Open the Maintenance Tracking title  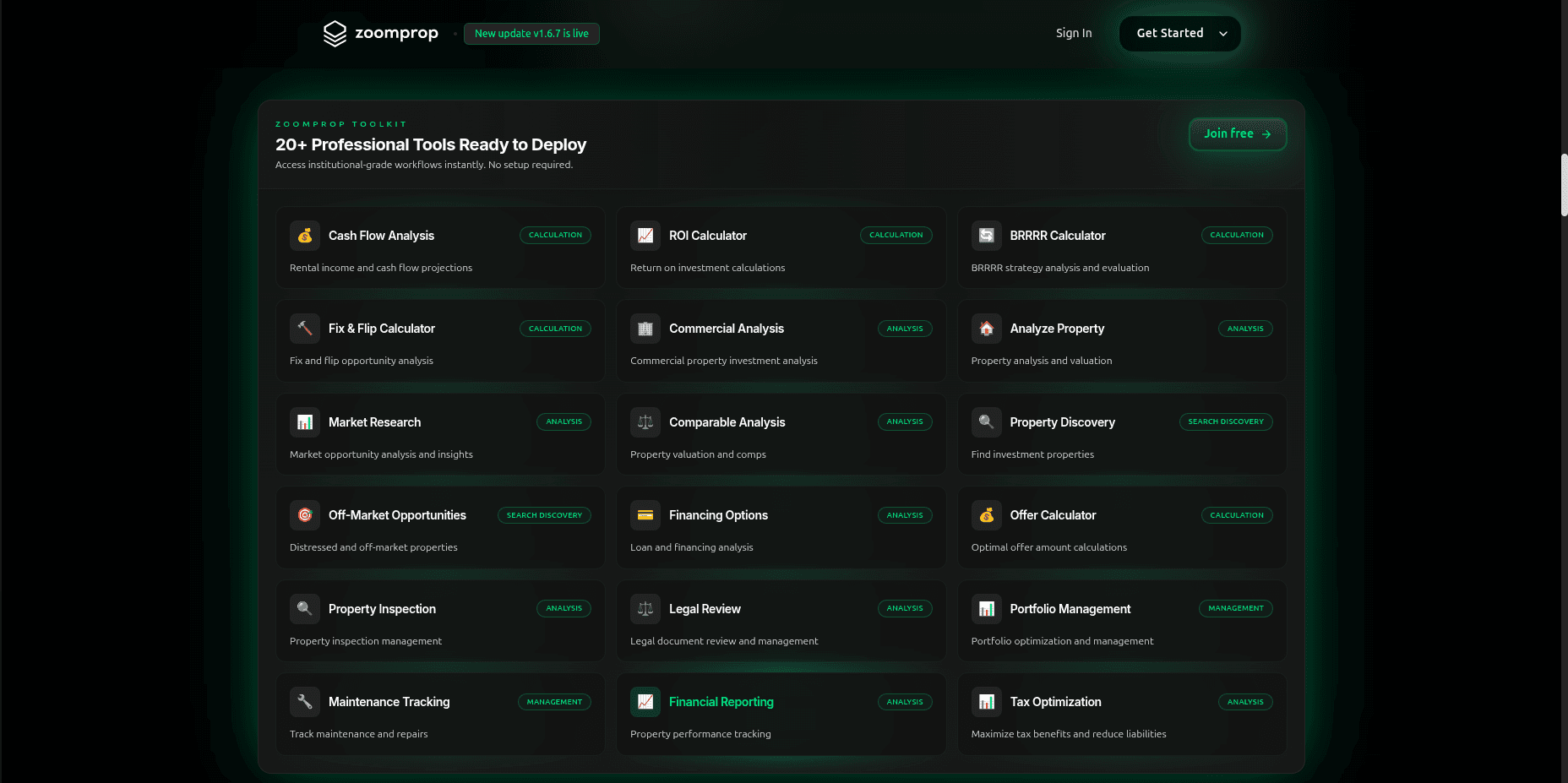click(x=389, y=702)
